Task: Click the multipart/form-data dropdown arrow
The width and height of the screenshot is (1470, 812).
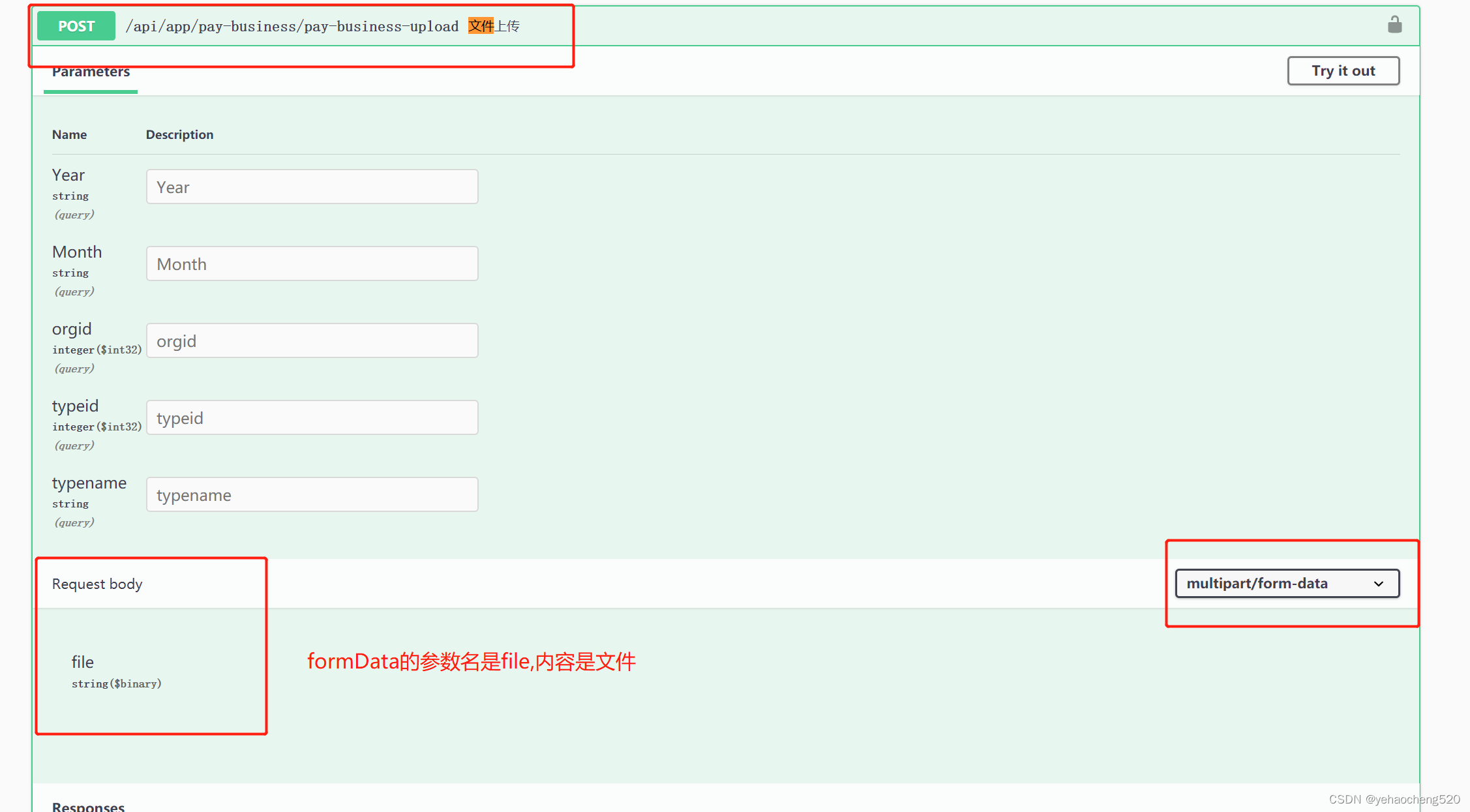Action: [1381, 584]
